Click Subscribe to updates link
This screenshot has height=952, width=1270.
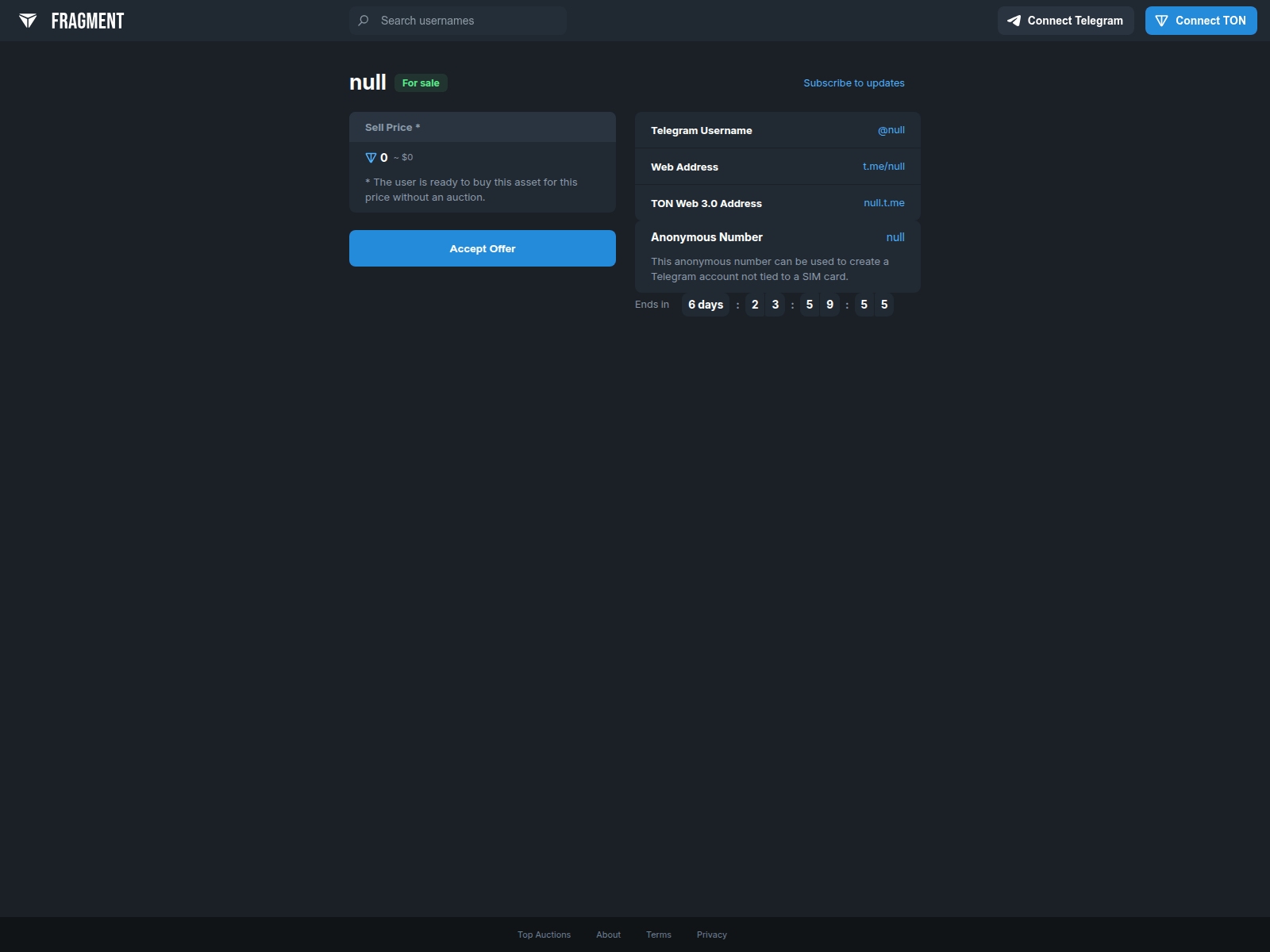(x=854, y=83)
